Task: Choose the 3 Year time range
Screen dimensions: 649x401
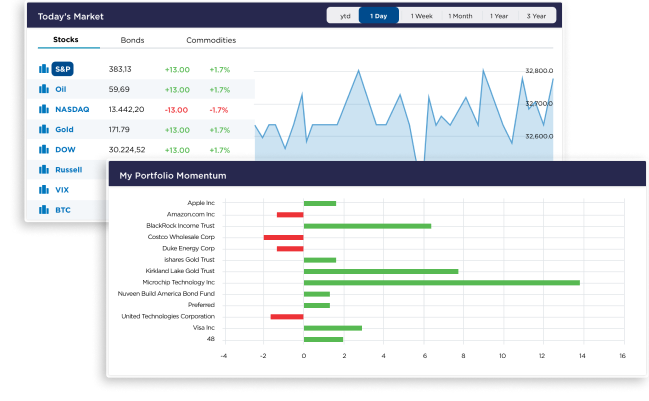Action: tap(537, 16)
